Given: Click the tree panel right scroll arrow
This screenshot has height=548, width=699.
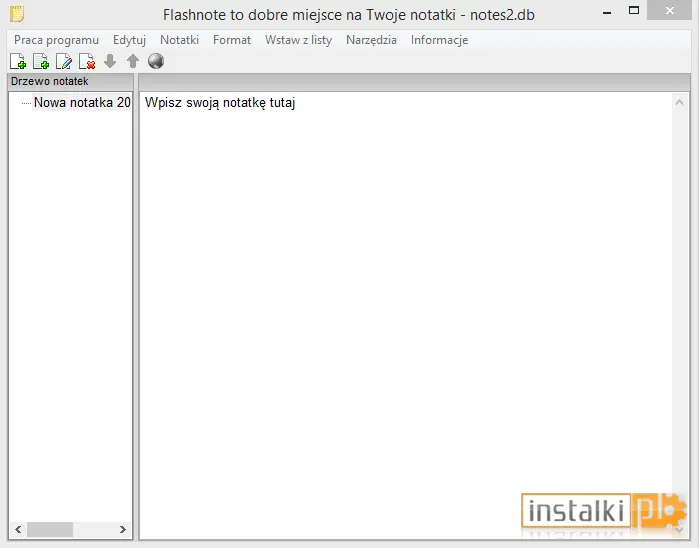Looking at the screenshot, I should 123,529.
